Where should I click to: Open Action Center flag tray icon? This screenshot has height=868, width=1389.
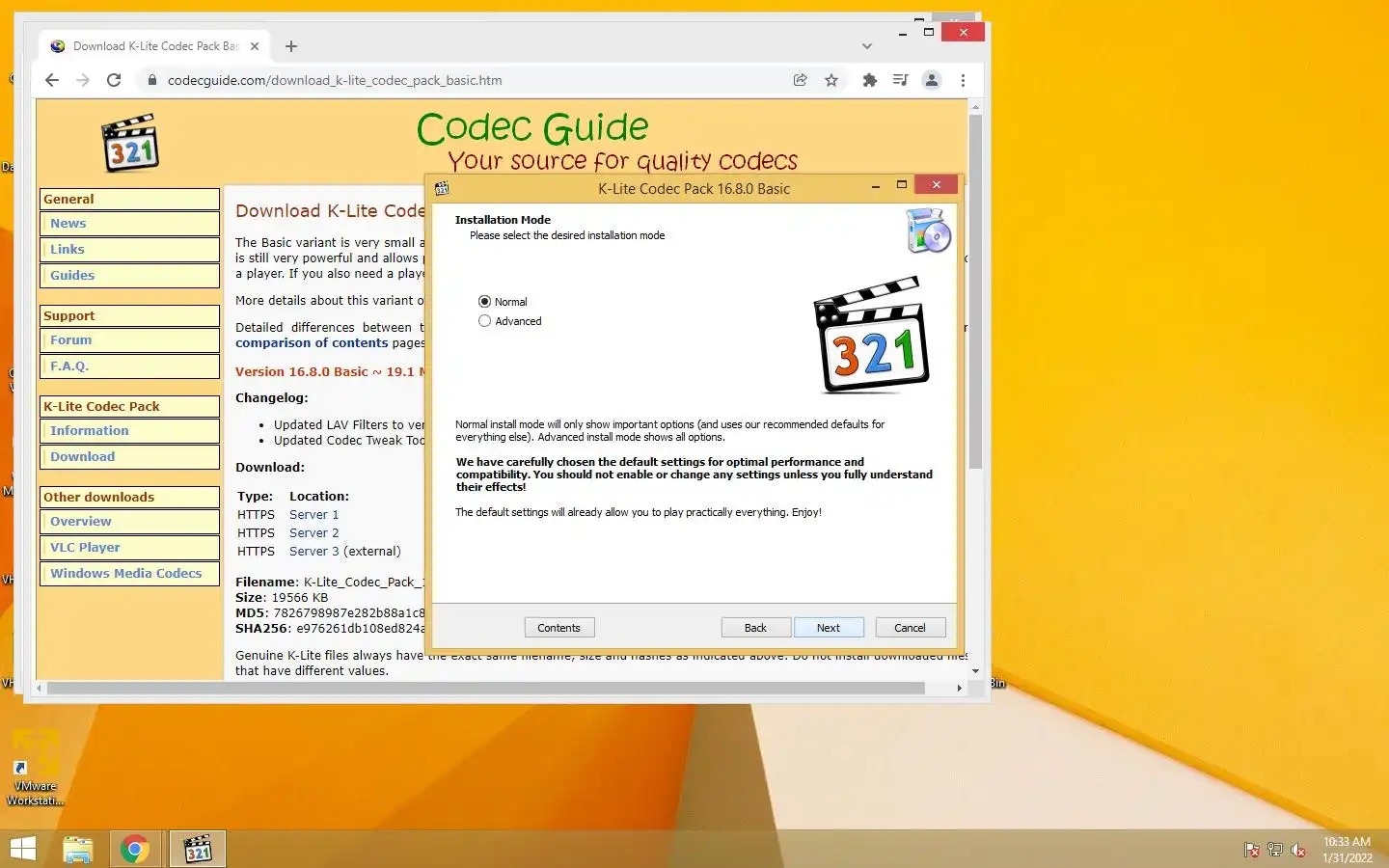click(x=1252, y=850)
